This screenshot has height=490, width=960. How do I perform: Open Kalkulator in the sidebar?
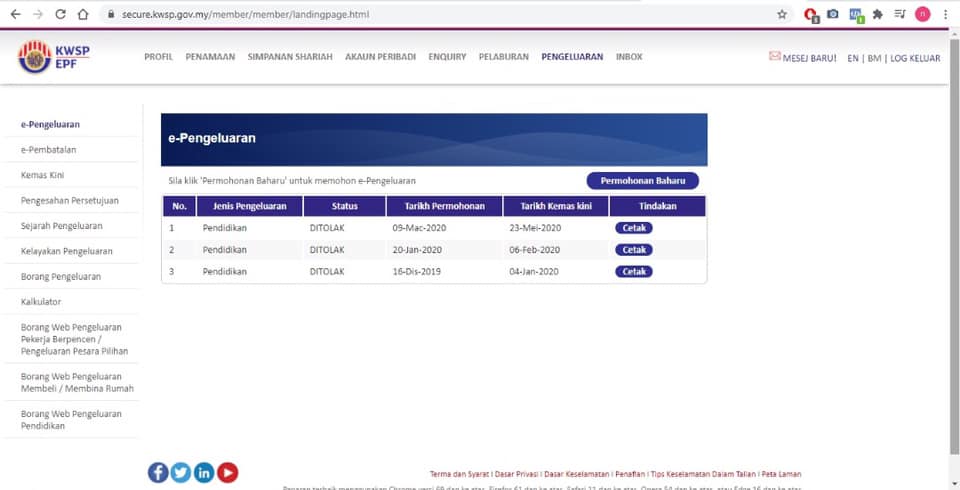point(41,302)
